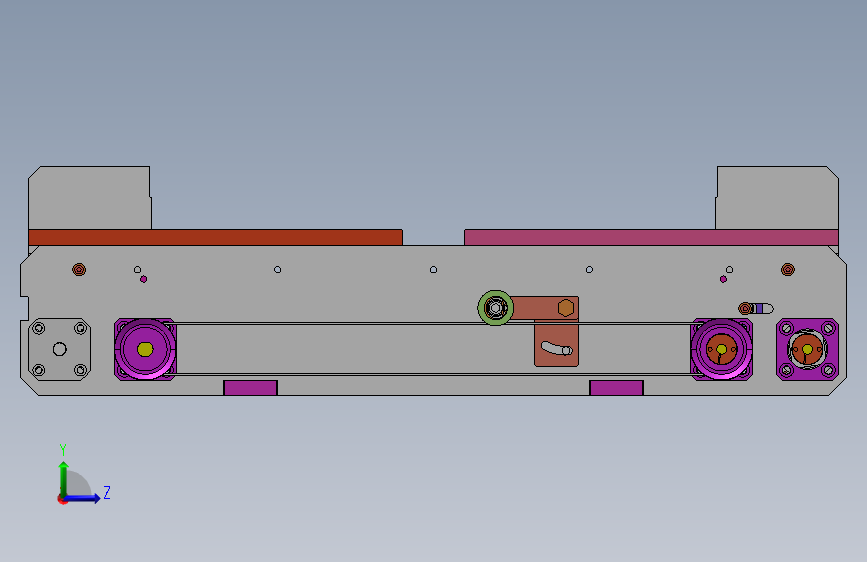This screenshot has height=562, width=867.
Task: Click the Z label of the coordinate triad
Action: (x=107, y=492)
